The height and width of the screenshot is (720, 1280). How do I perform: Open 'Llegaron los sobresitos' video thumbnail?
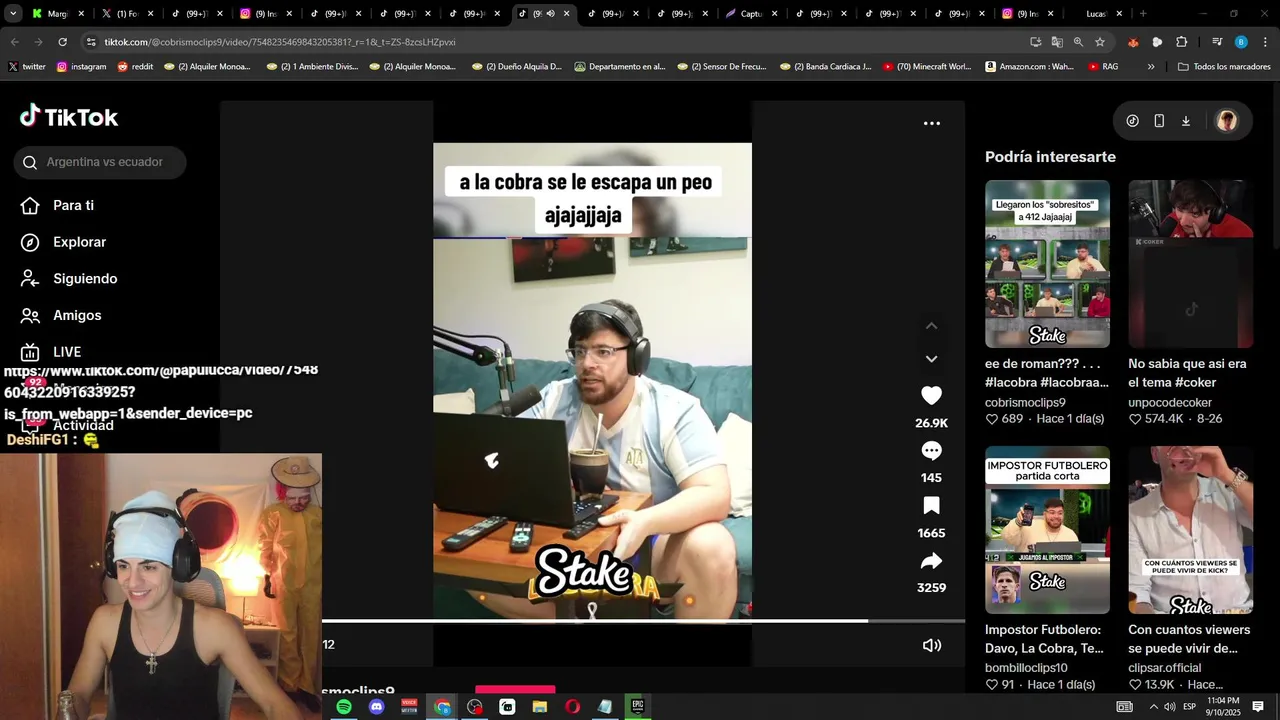(x=1047, y=264)
